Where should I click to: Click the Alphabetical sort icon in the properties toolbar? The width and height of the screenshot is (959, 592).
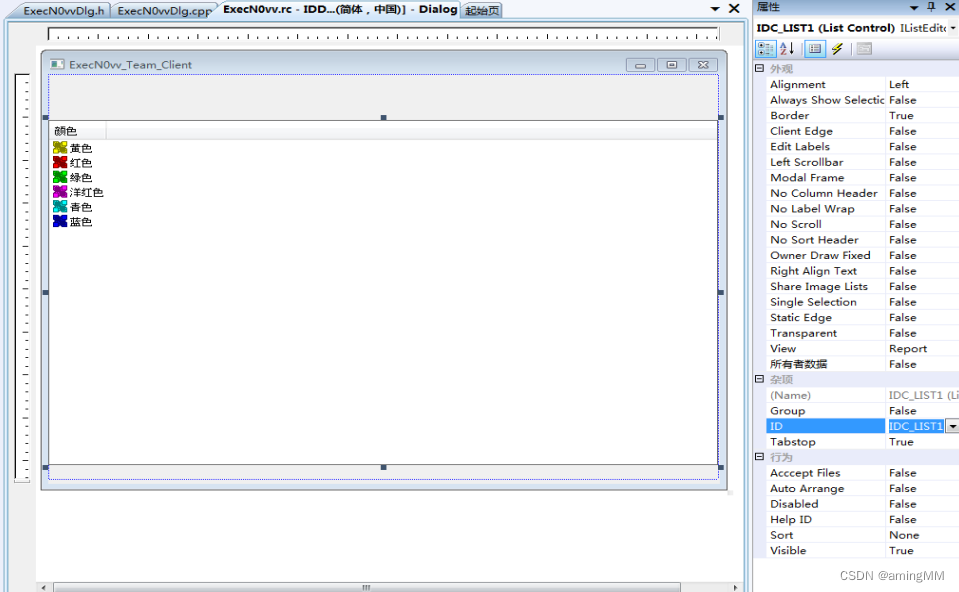coord(787,49)
